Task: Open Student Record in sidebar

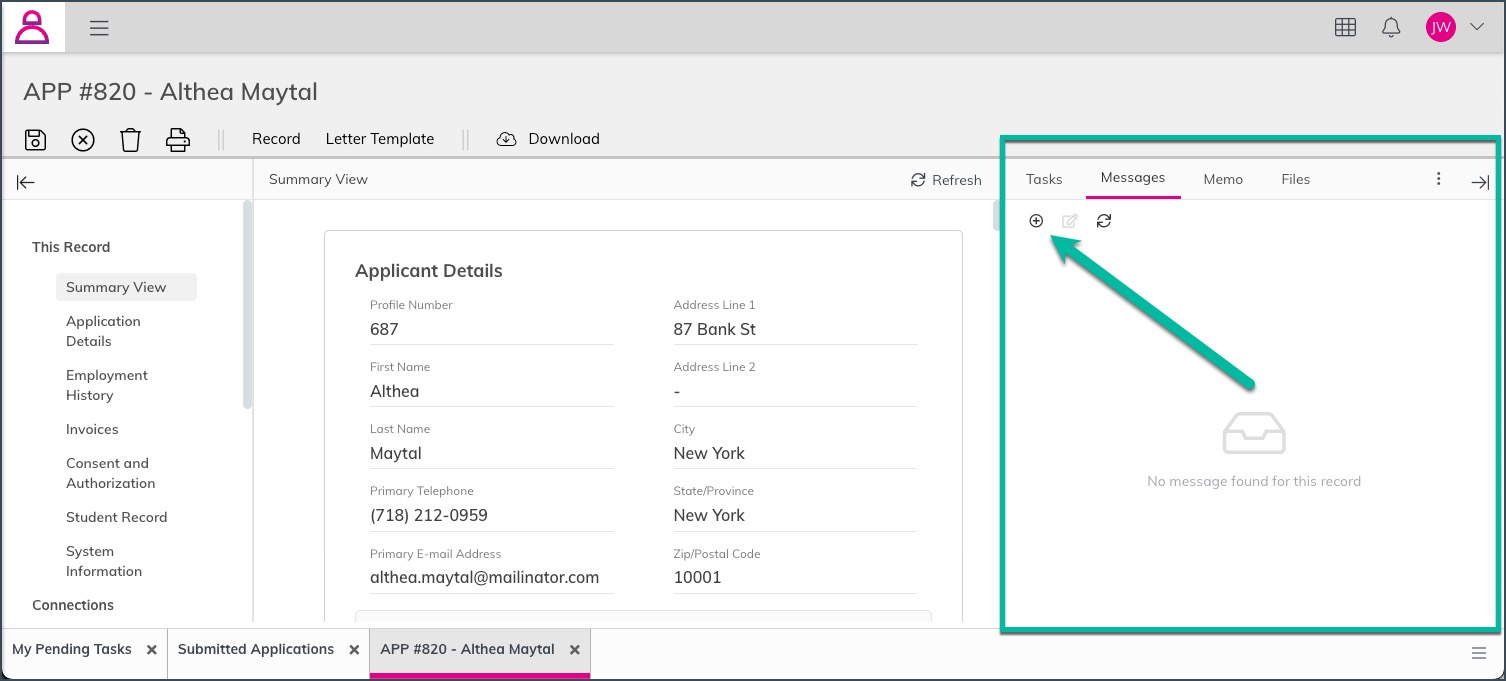Action: (116, 517)
